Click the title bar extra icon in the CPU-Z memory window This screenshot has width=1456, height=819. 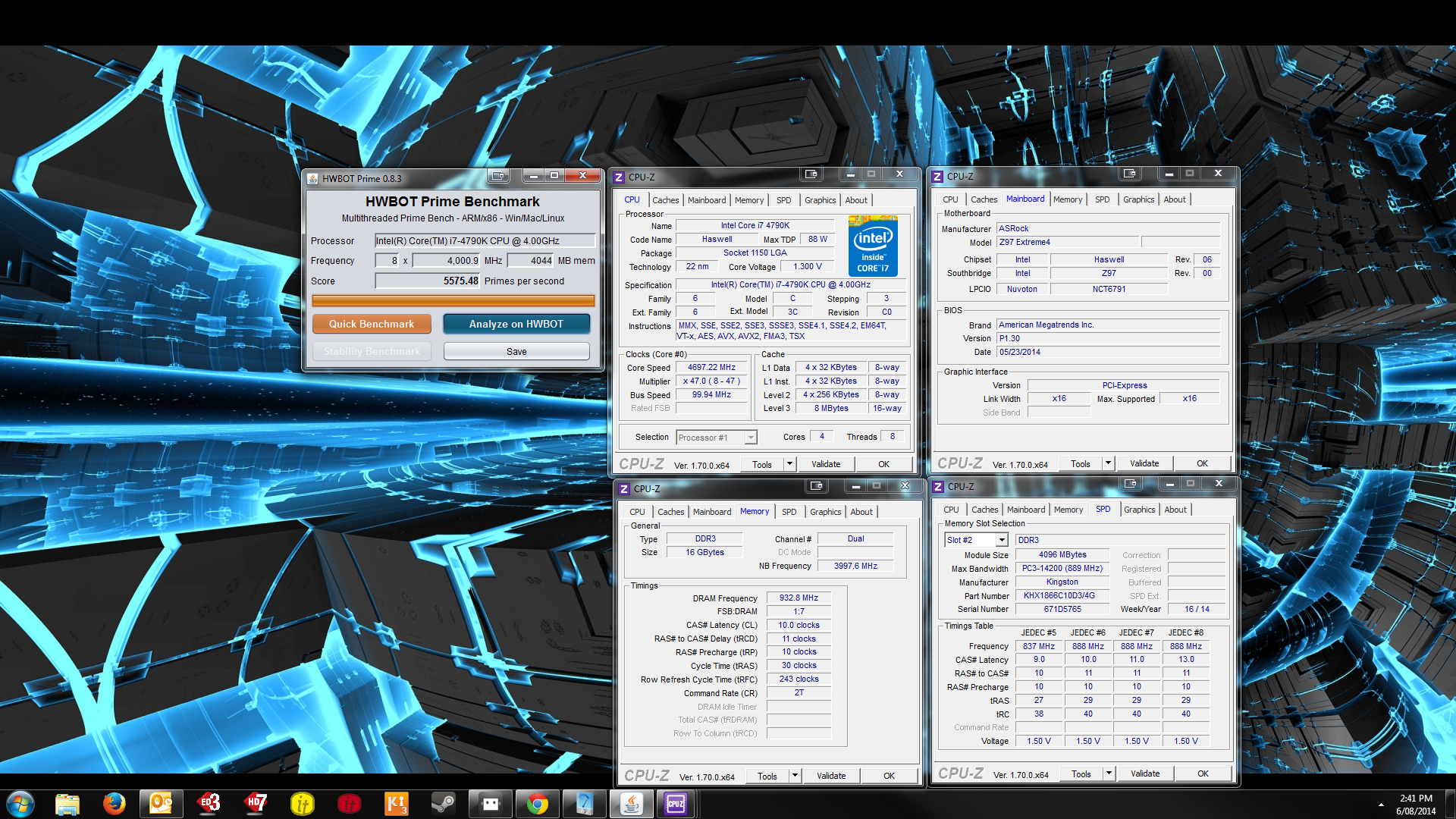point(817,486)
